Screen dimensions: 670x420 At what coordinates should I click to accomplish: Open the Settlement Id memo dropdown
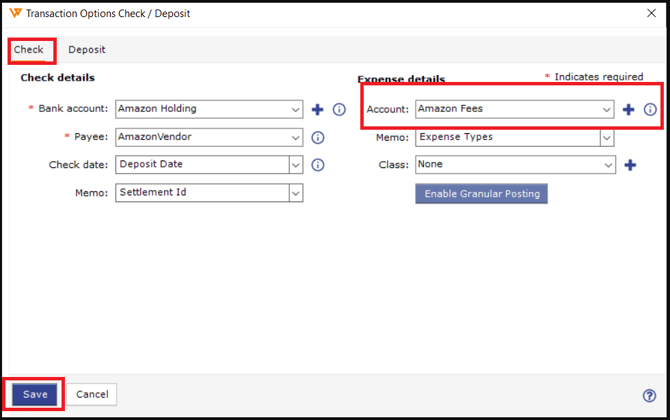coord(296,193)
